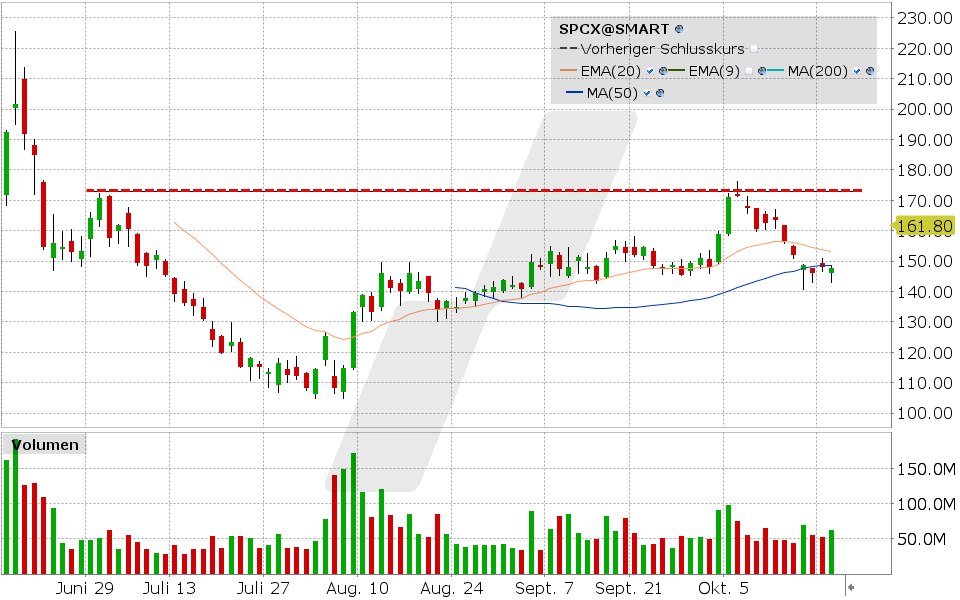This screenshot has width=960, height=600.
Task: Click the 150.0M volume axis label
Action: click(926, 470)
